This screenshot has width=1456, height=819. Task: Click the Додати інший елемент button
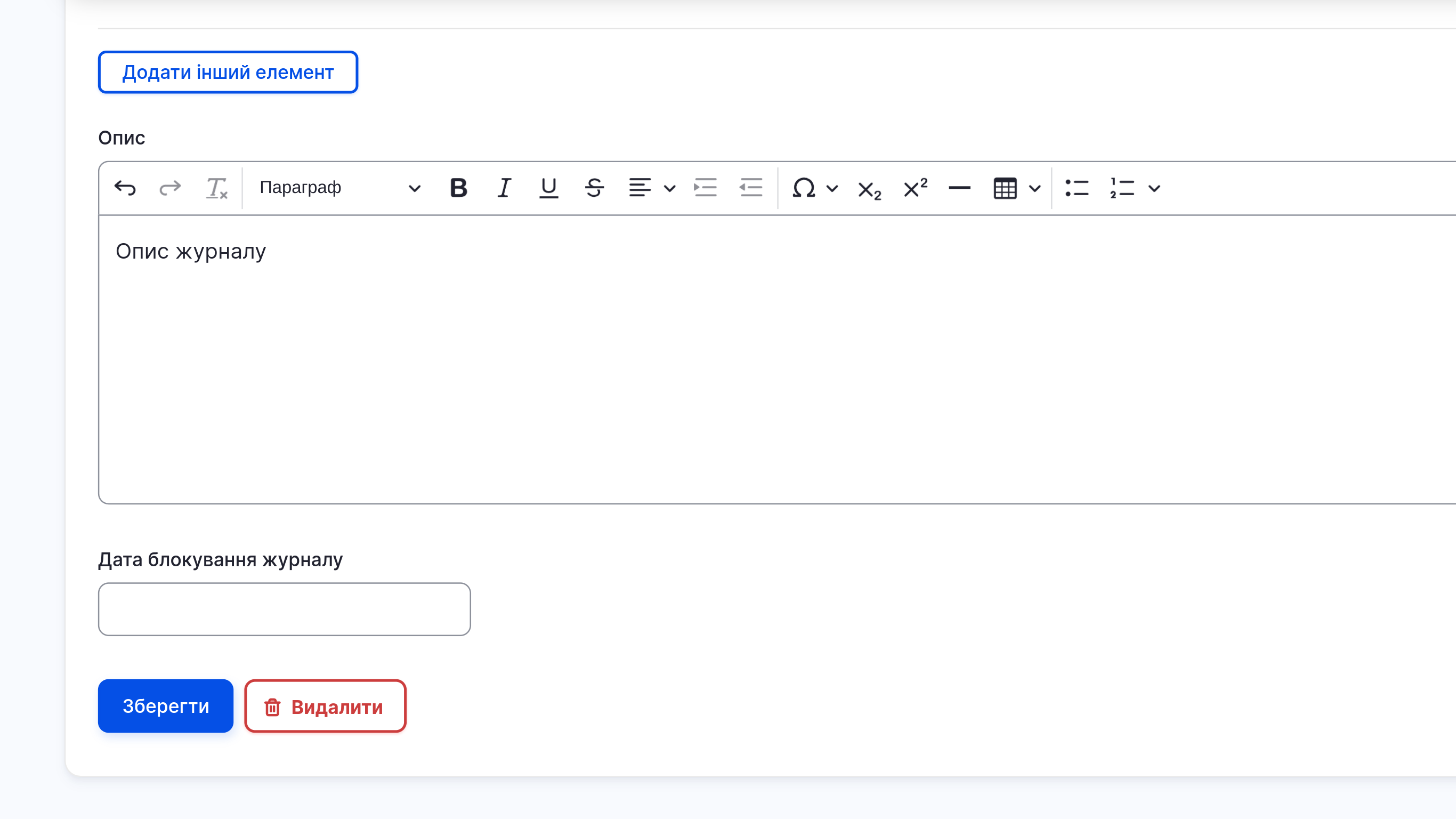coord(228,72)
